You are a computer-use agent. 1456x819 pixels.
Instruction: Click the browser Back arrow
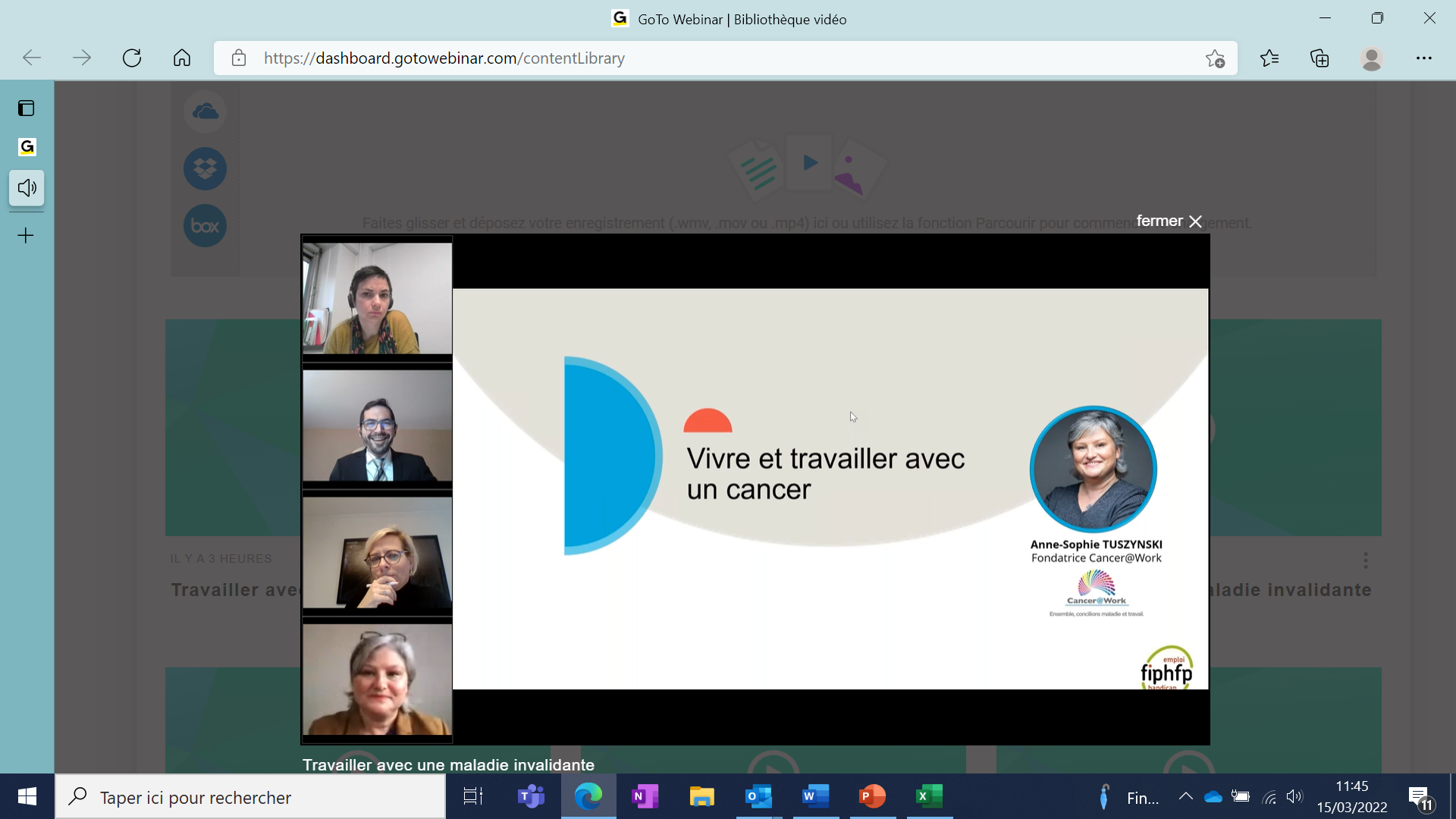(32, 58)
